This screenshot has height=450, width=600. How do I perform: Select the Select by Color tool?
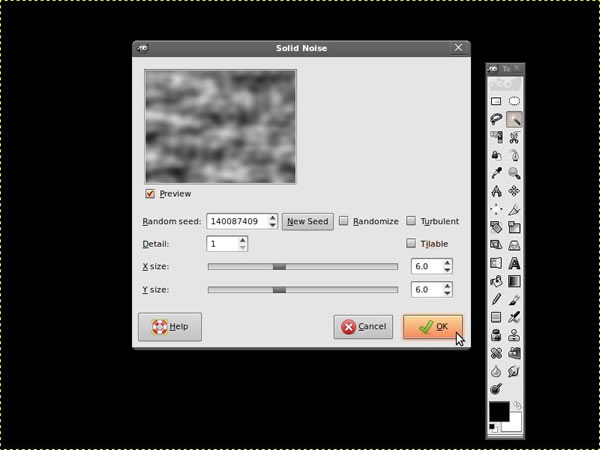(496, 137)
